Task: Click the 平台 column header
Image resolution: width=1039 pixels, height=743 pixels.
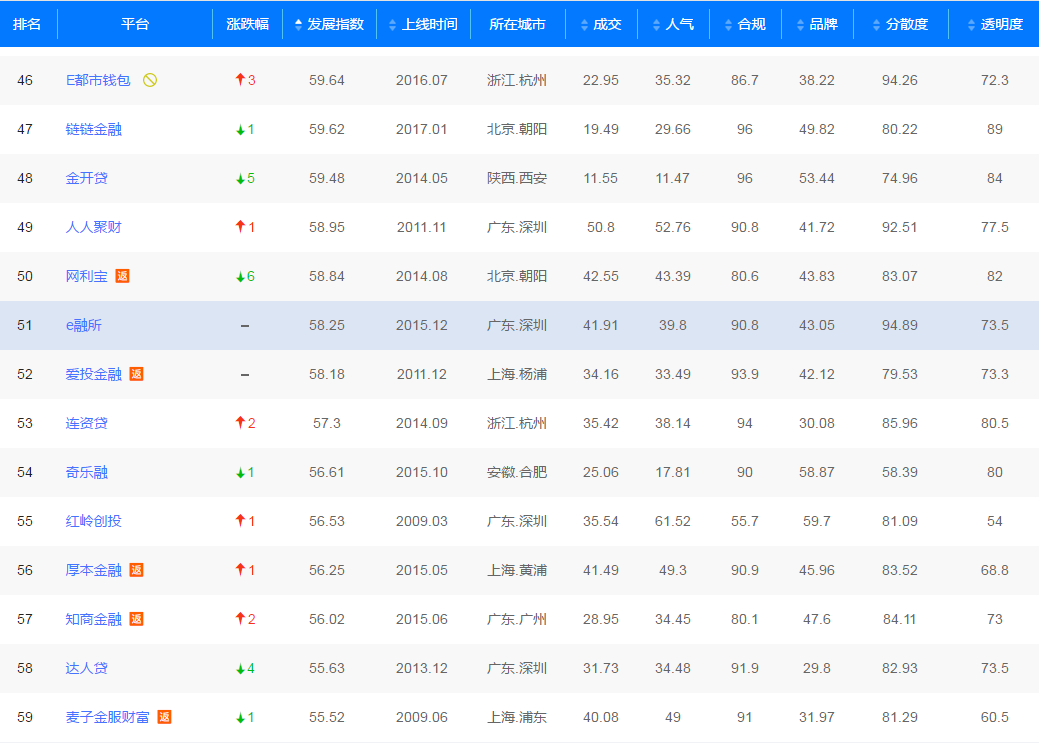Action: (x=135, y=24)
